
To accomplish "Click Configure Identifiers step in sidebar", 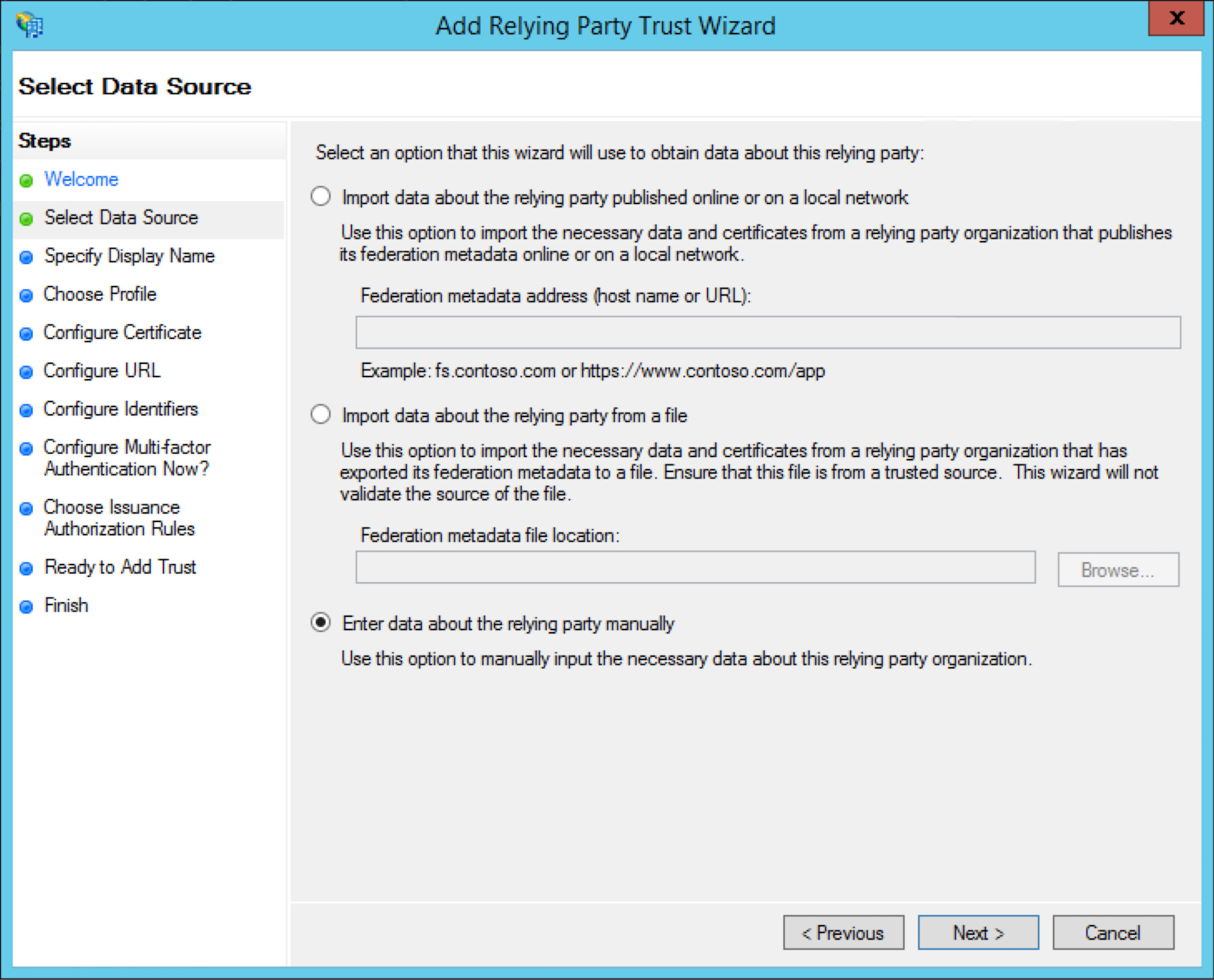I will click(x=121, y=409).
